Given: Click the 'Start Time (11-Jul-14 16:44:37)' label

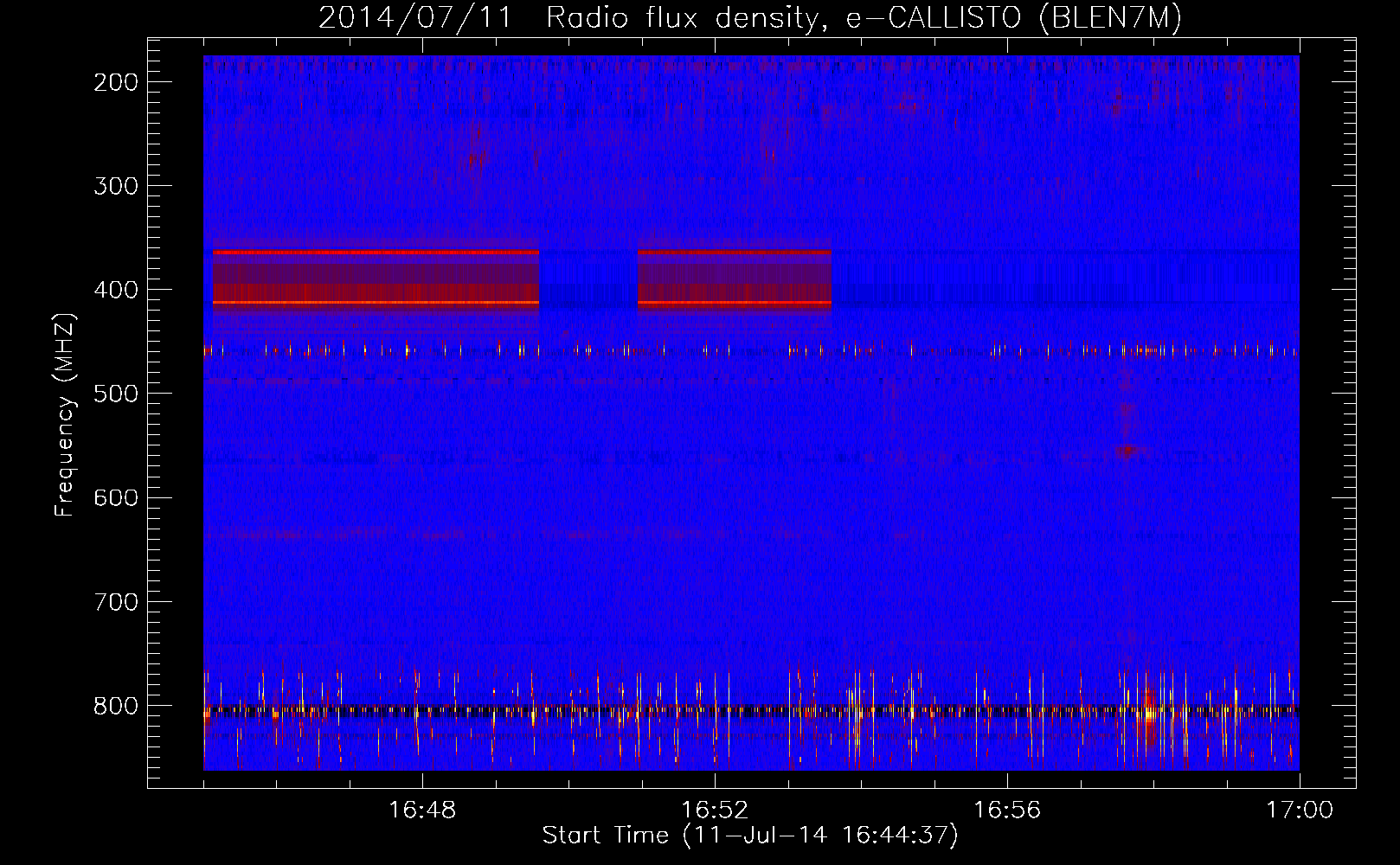Looking at the screenshot, I should pyautogui.click(x=750, y=836).
